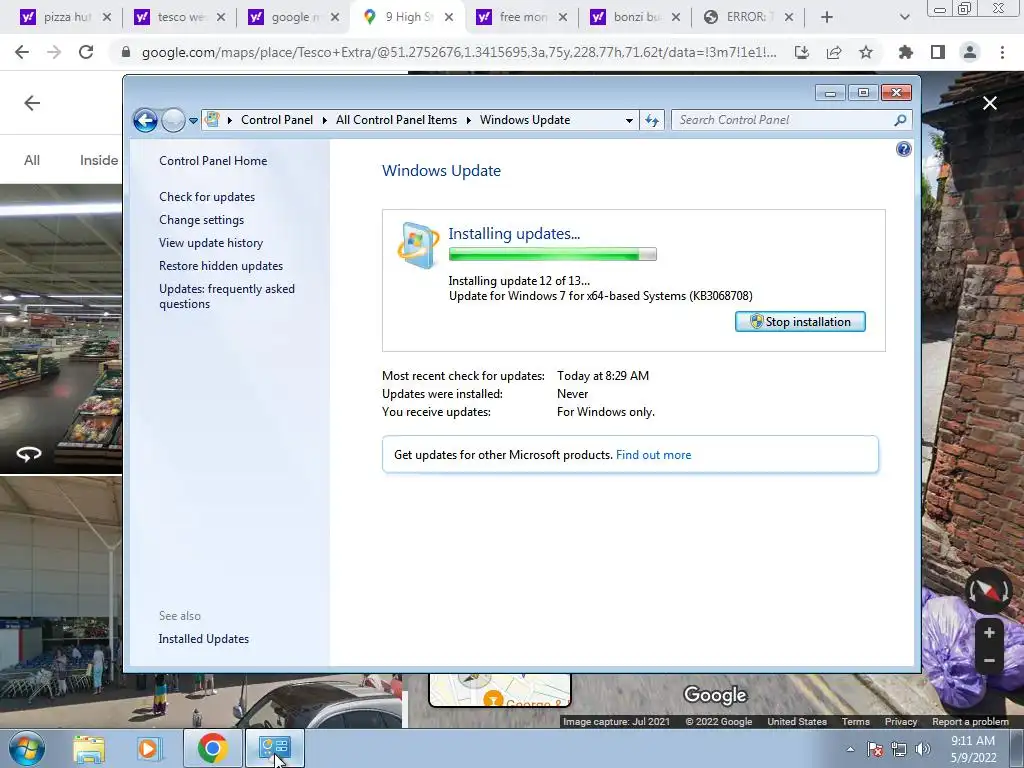Click the mini map thumbnail
The height and width of the screenshot is (768, 1024).
point(500,690)
